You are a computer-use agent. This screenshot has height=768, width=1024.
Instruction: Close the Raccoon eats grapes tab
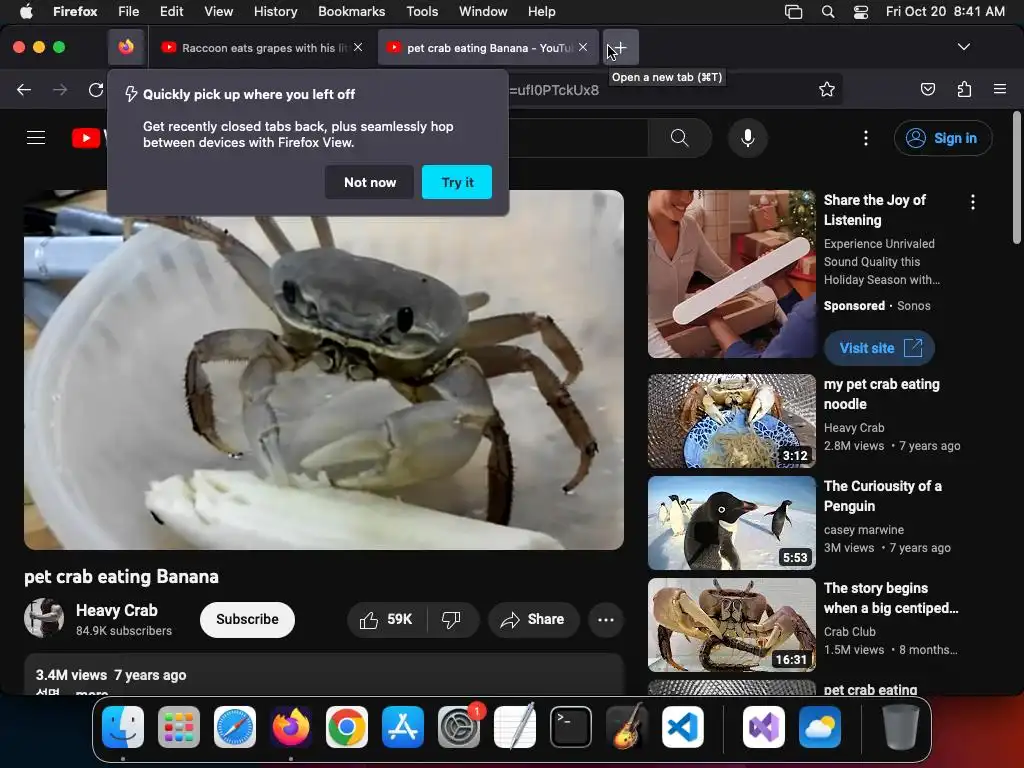358,47
